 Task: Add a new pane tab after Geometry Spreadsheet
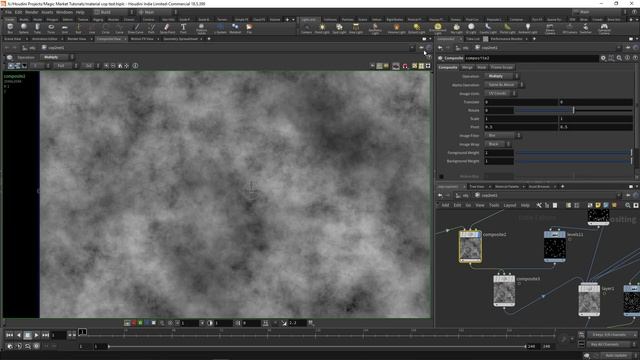(x=209, y=39)
